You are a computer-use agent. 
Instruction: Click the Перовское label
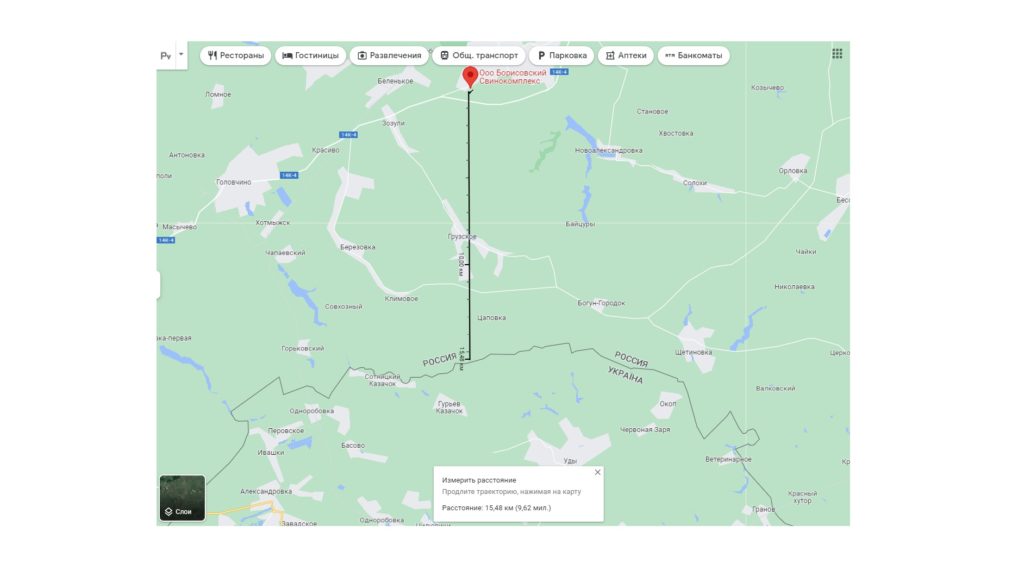click(286, 430)
